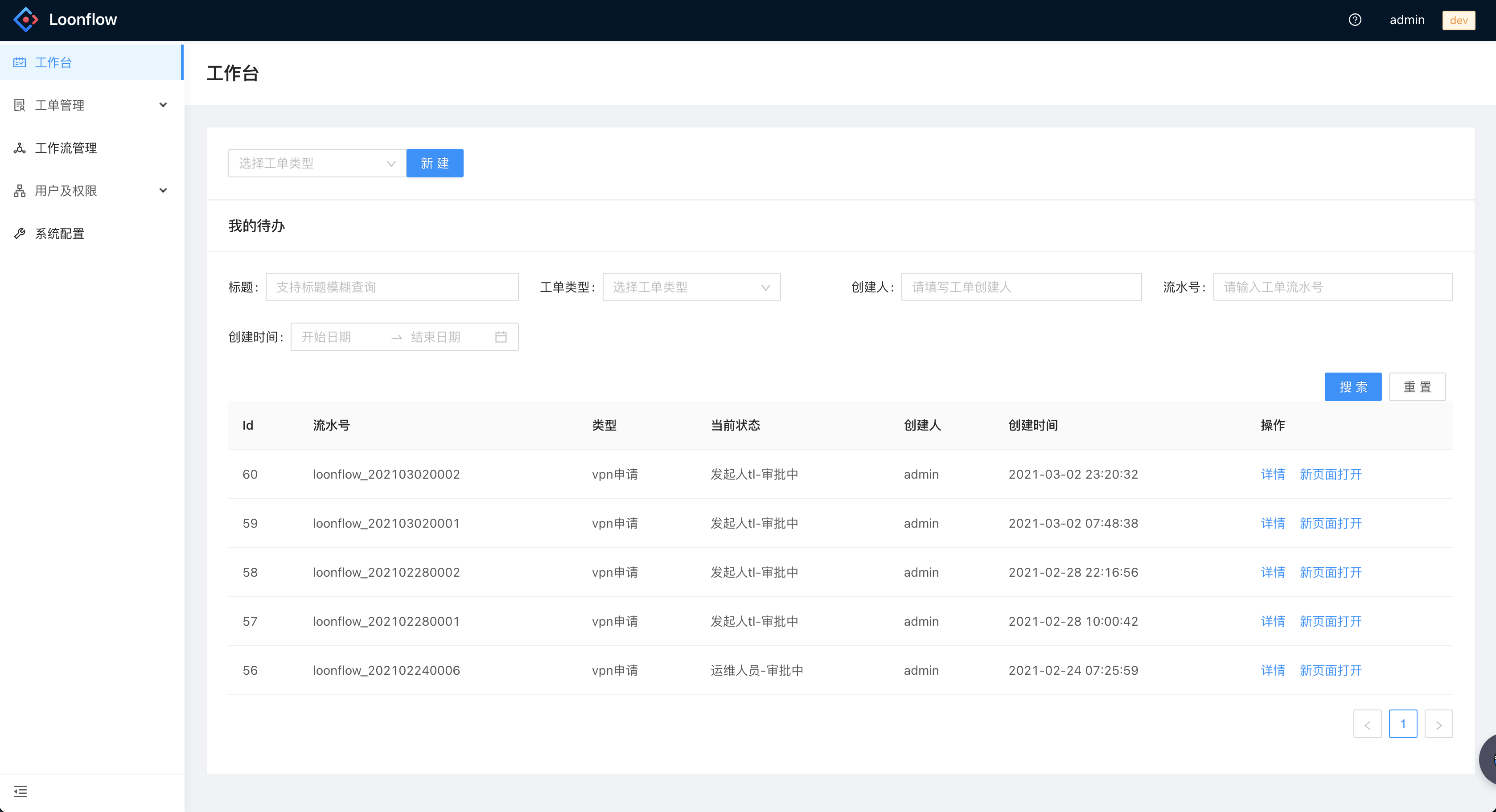Collapse the sidebar with the fold icon

click(x=21, y=791)
